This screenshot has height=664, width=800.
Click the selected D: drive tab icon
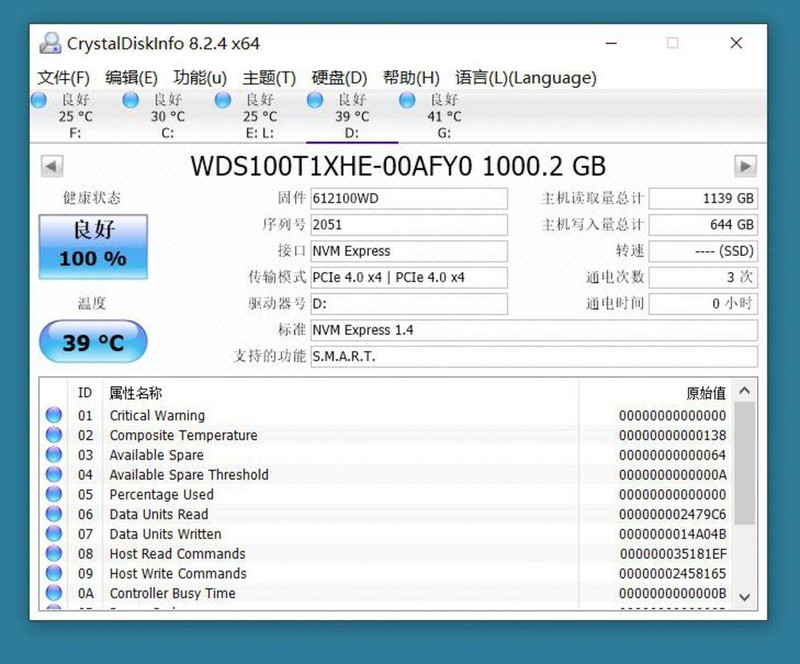315,100
